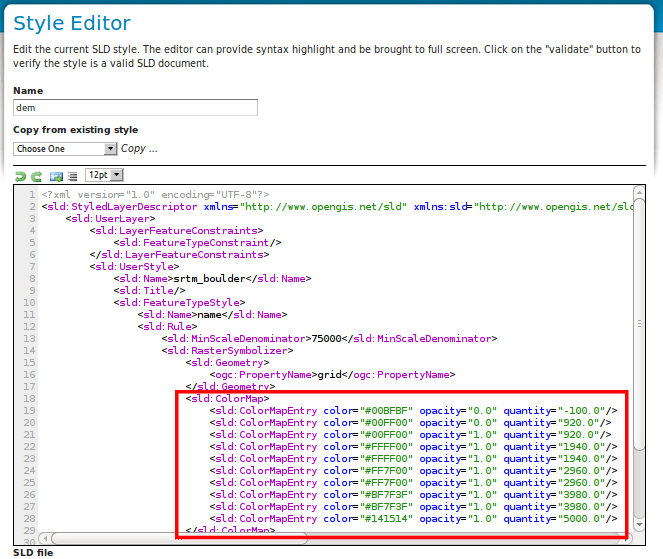Click the Name input field containing dem
Image resolution: width=663 pixels, height=559 pixels.
[x=135, y=107]
